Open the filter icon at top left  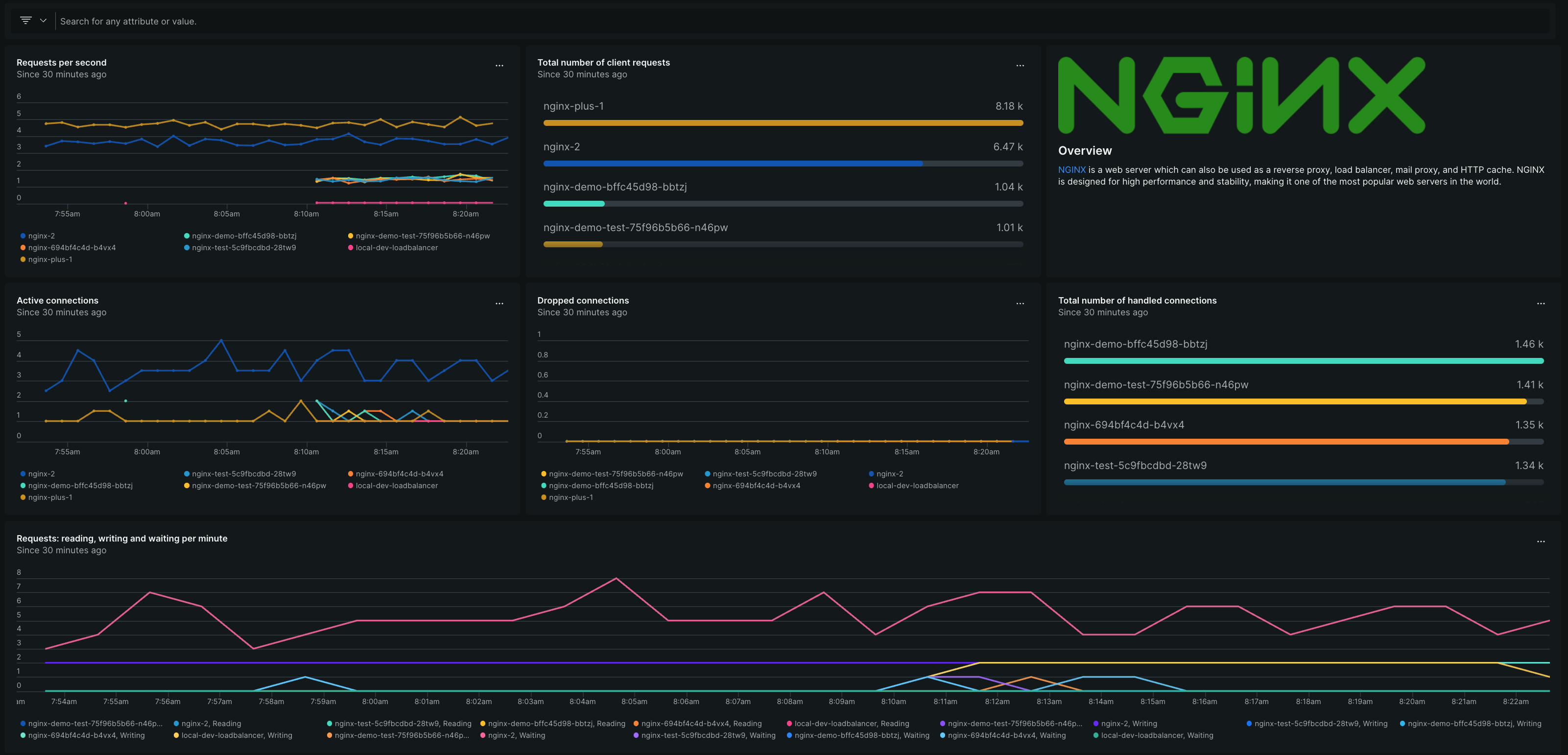[25, 20]
